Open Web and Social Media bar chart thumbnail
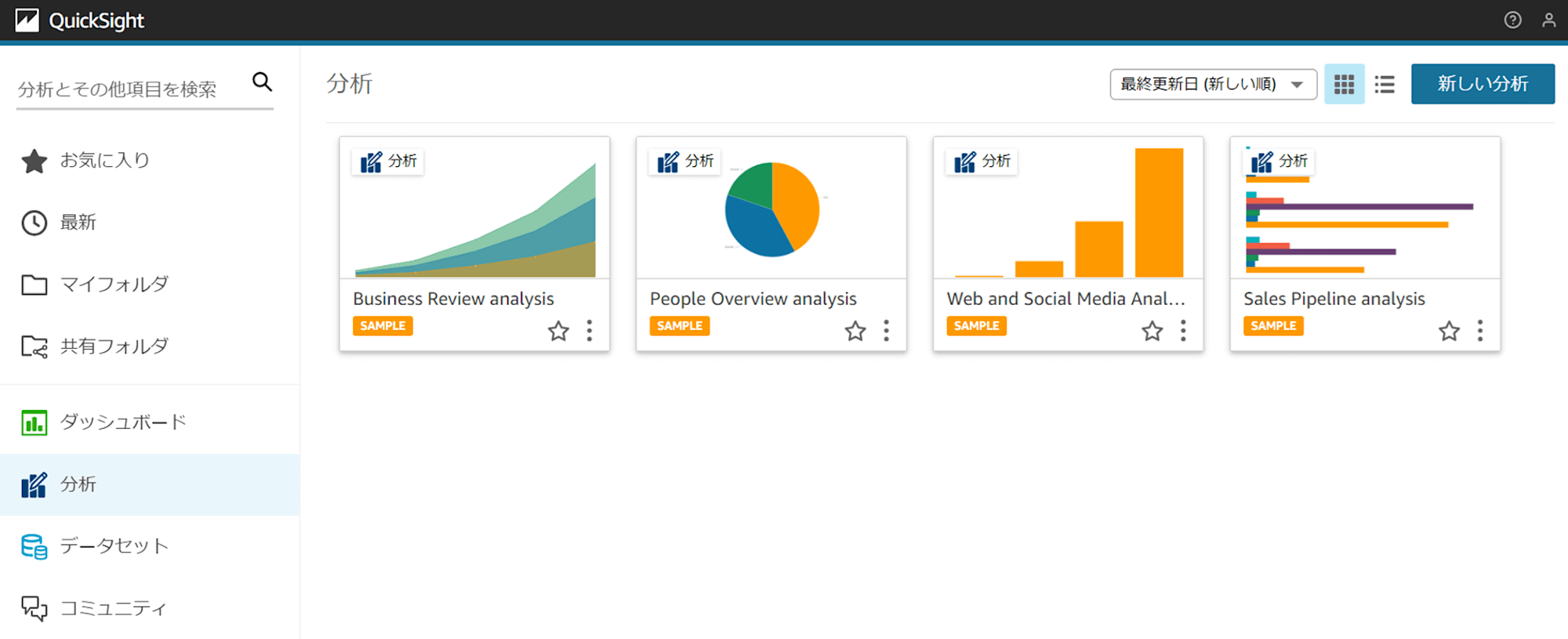This screenshot has height=639, width=1568. (1068, 208)
